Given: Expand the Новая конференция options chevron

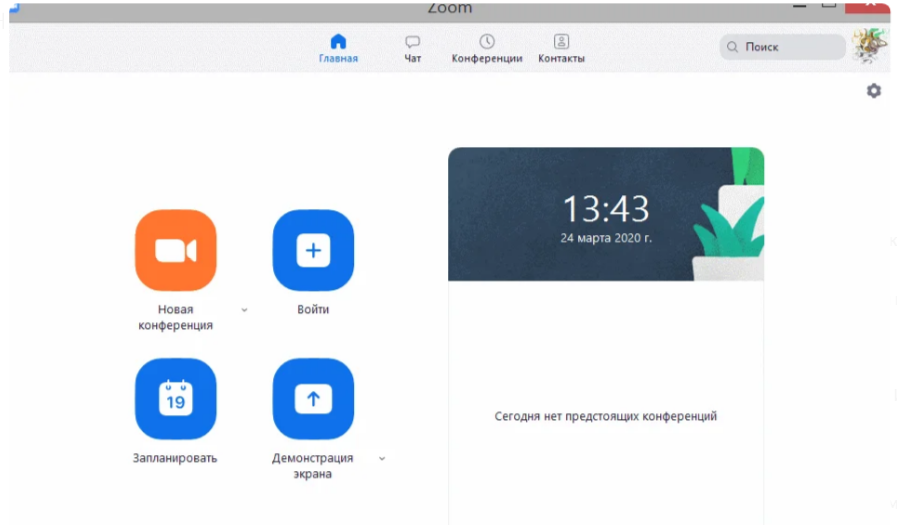Looking at the screenshot, I should (x=244, y=310).
